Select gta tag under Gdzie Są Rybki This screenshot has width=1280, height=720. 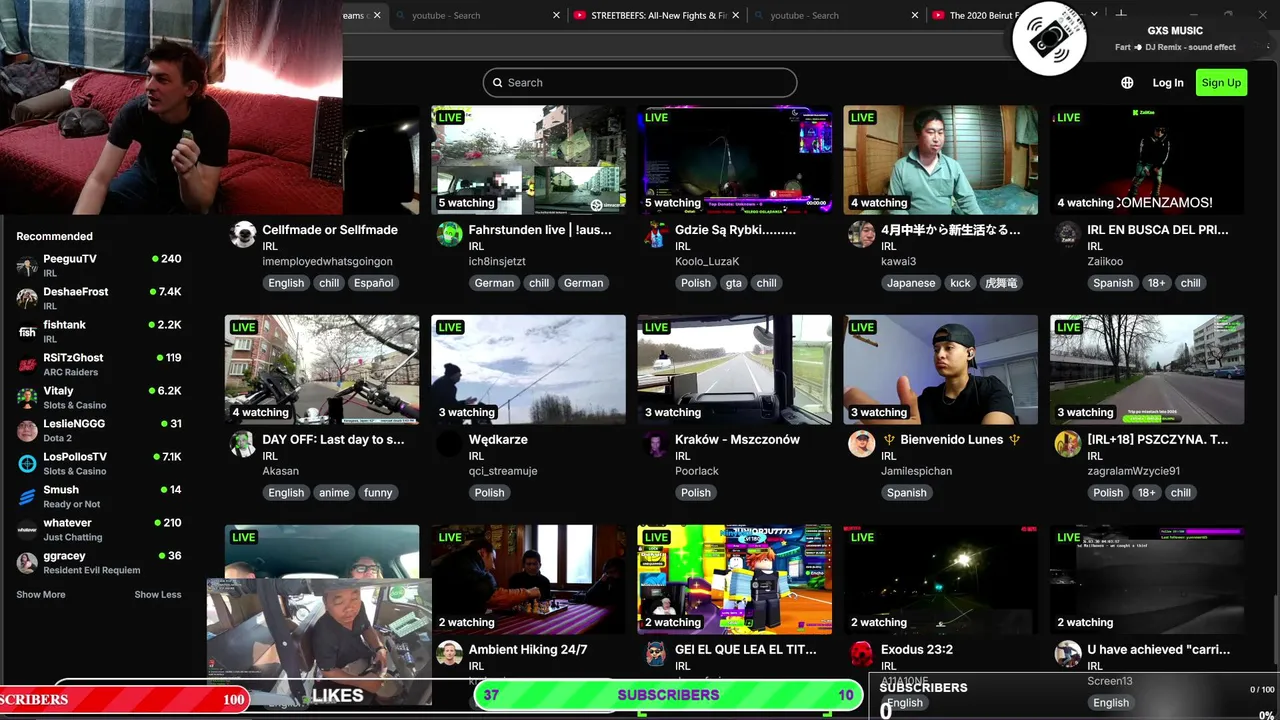734,283
